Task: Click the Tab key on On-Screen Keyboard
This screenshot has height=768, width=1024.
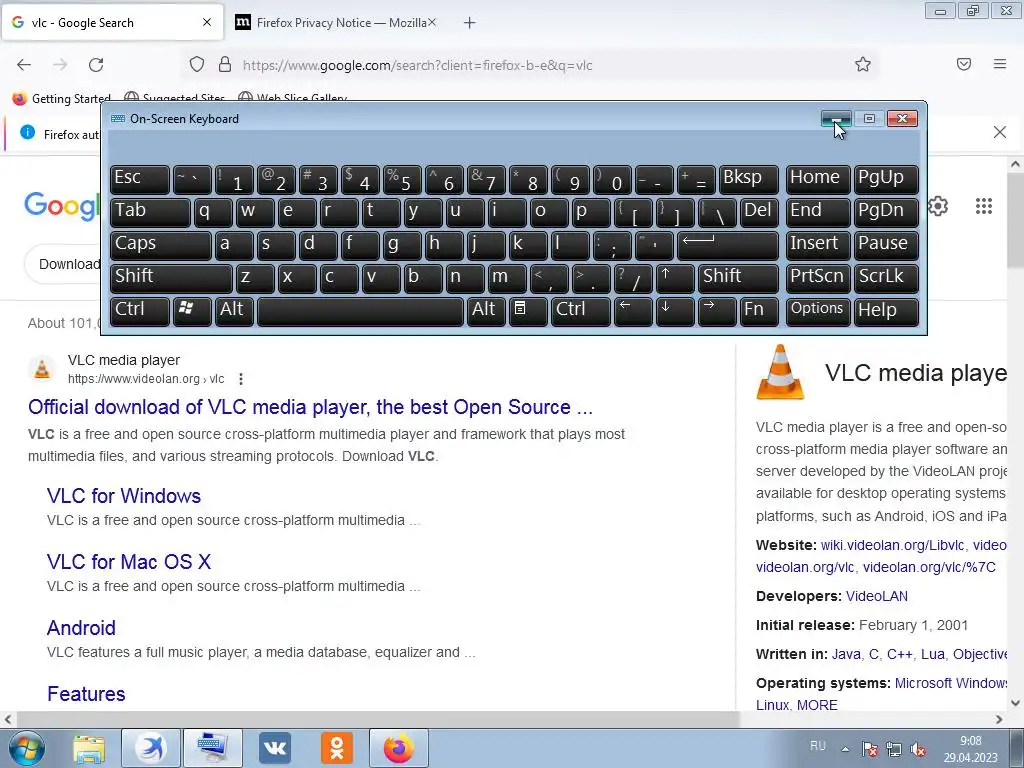Action: (x=150, y=212)
